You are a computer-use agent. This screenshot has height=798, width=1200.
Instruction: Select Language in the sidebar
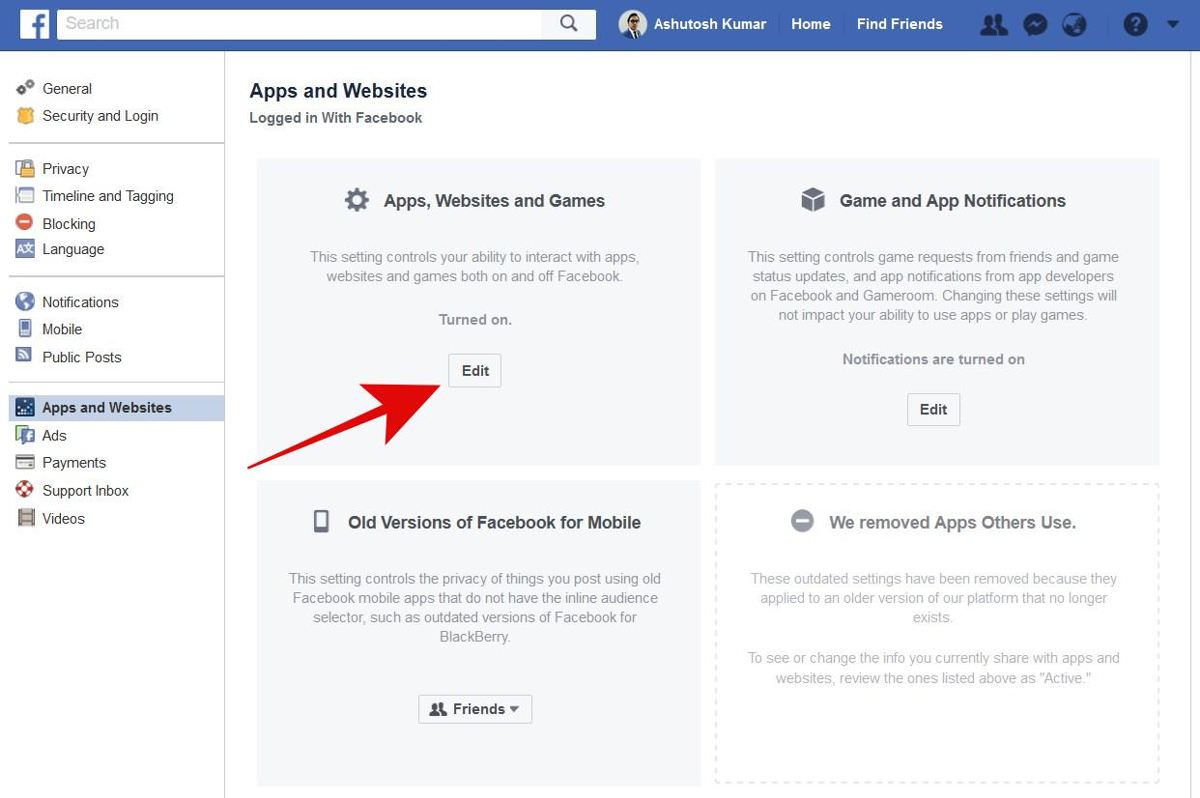(73, 249)
